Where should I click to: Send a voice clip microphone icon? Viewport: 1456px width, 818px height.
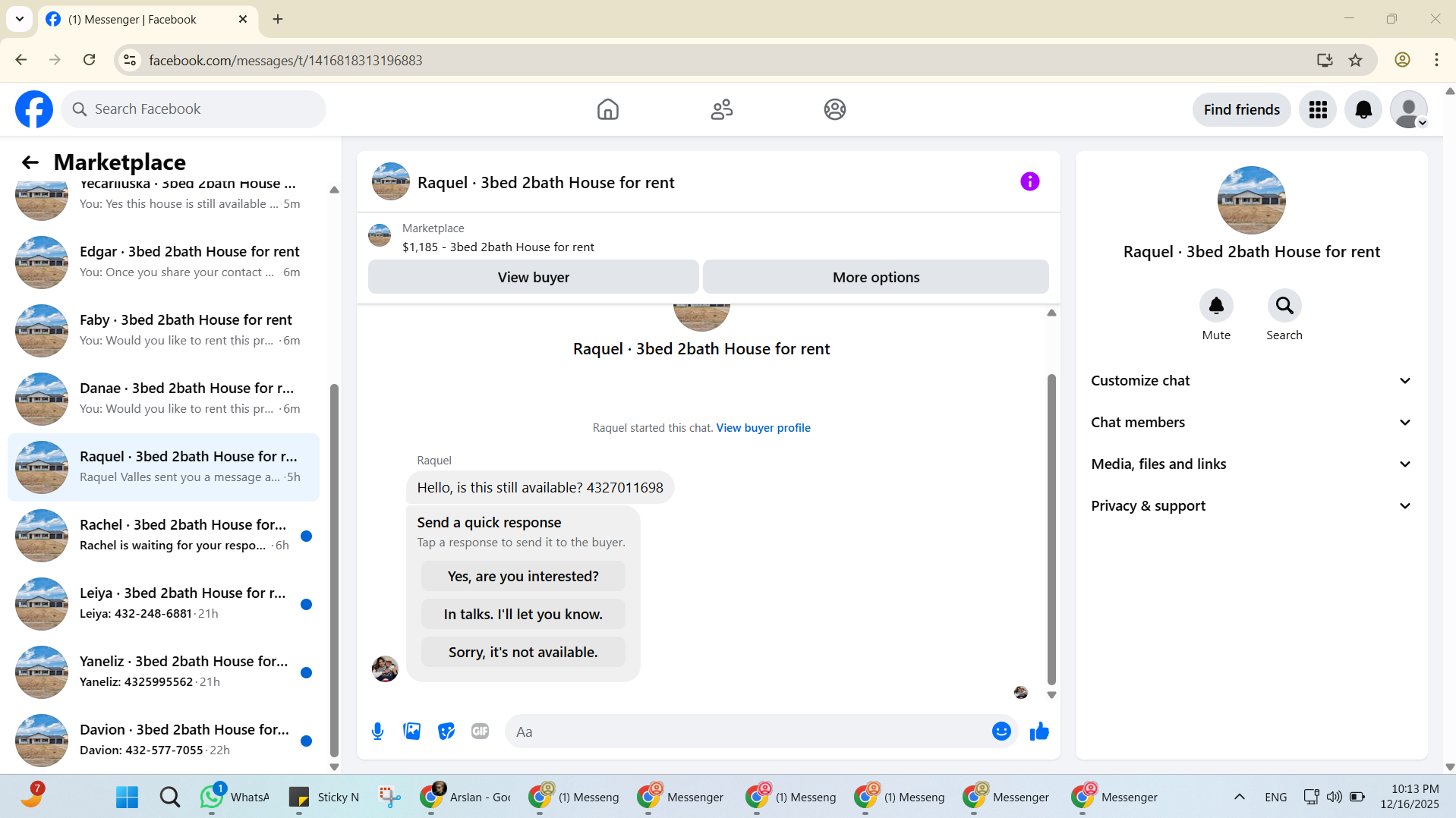[377, 731]
